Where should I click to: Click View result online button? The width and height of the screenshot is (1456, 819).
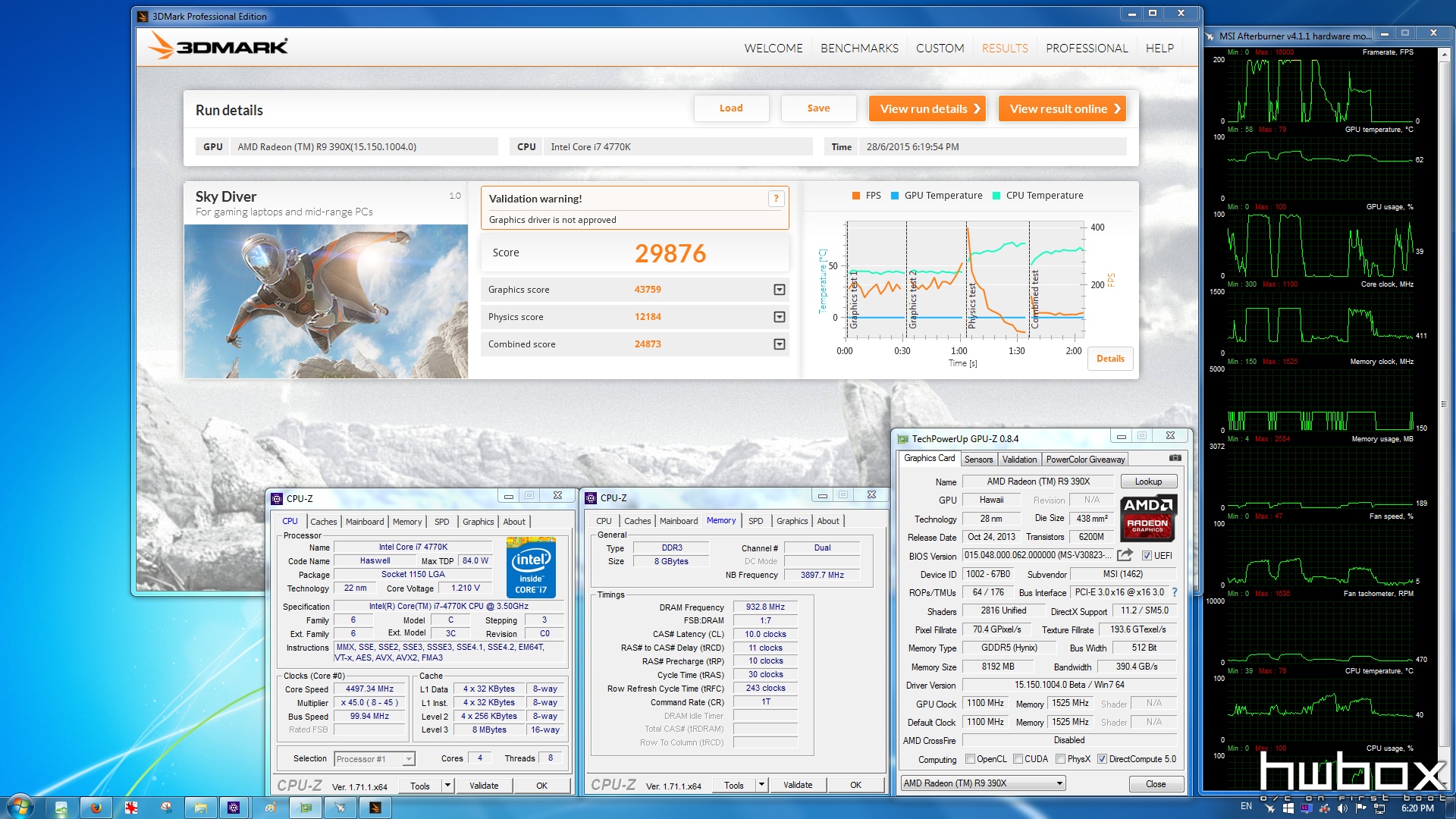coord(1065,108)
